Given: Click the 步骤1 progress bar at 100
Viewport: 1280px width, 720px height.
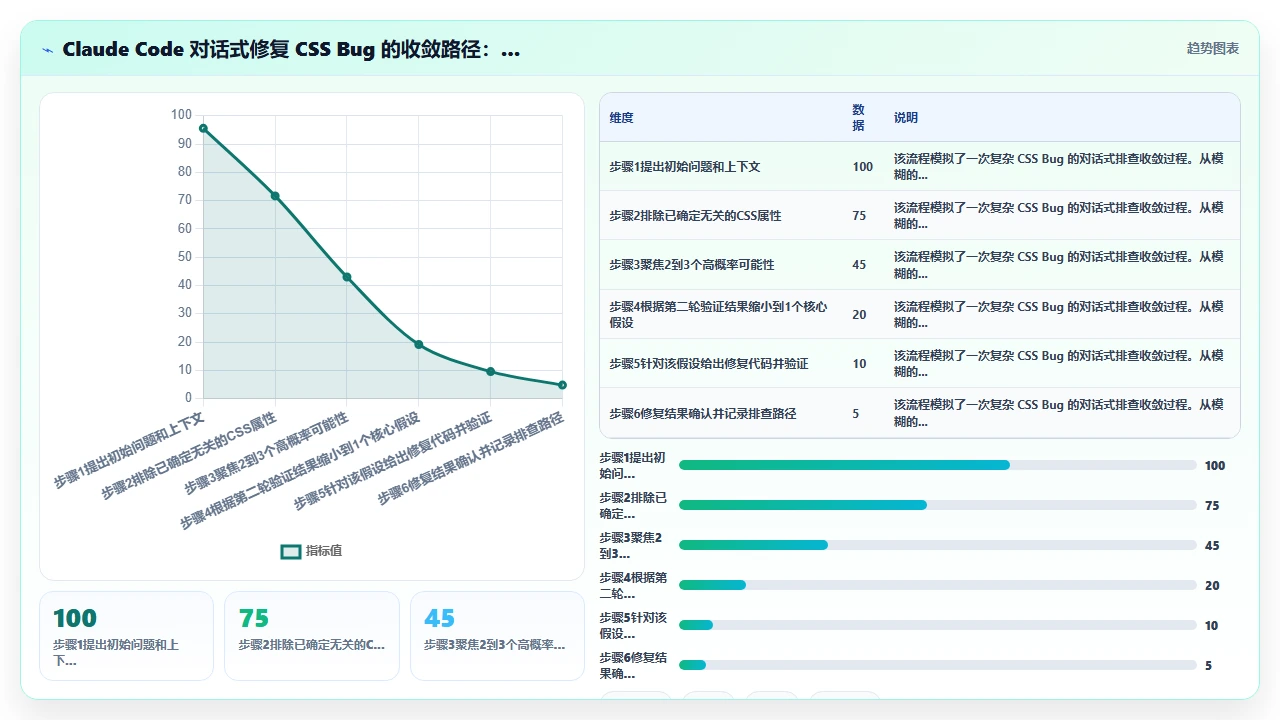Looking at the screenshot, I should [938, 465].
